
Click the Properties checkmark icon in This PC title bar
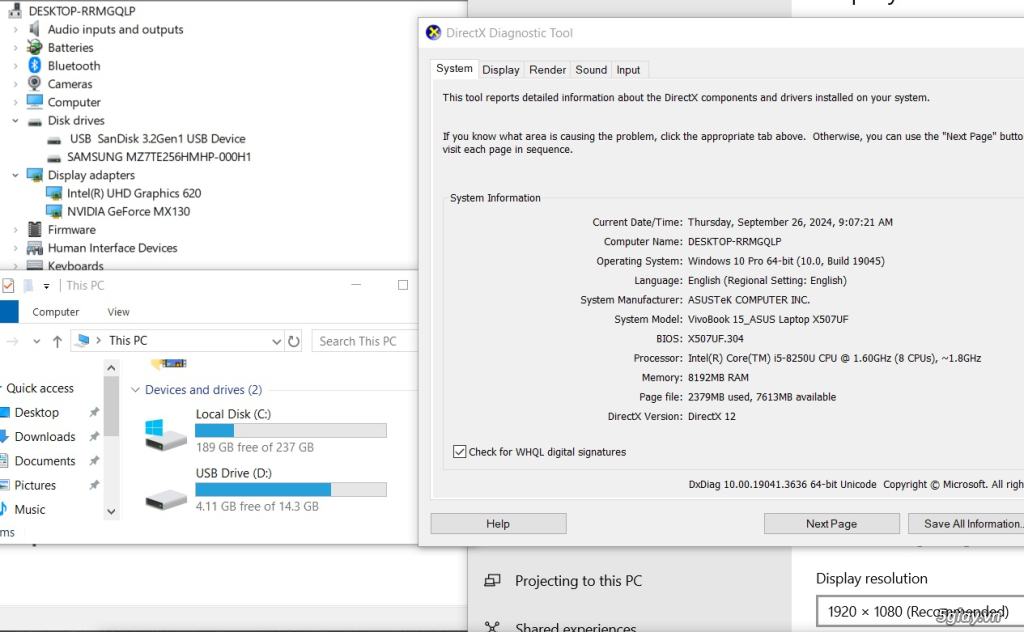coord(8,285)
